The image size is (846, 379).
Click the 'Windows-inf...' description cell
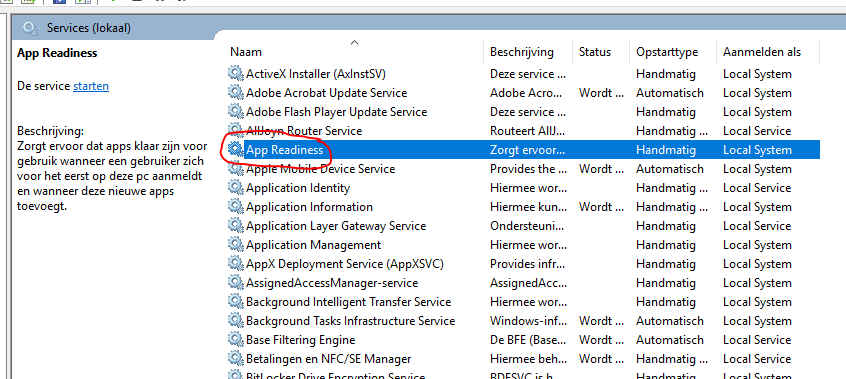tap(528, 320)
